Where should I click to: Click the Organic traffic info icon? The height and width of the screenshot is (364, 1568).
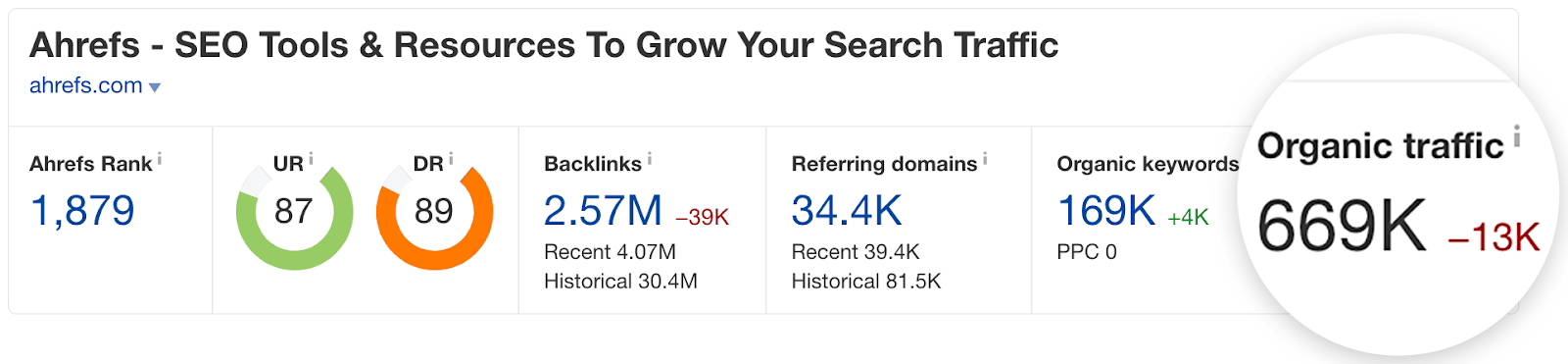pyautogui.click(x=1516, y=136)
